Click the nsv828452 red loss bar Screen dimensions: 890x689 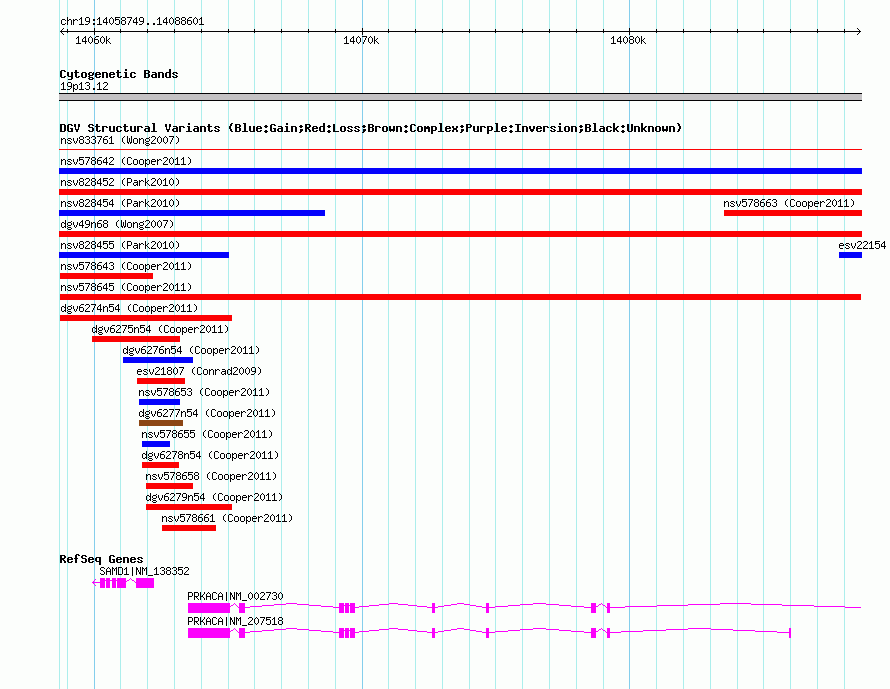click(460, 192)
